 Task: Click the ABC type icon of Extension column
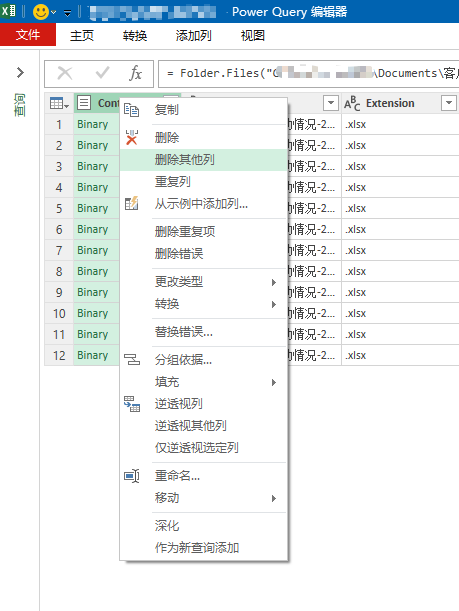pos(352,103)
